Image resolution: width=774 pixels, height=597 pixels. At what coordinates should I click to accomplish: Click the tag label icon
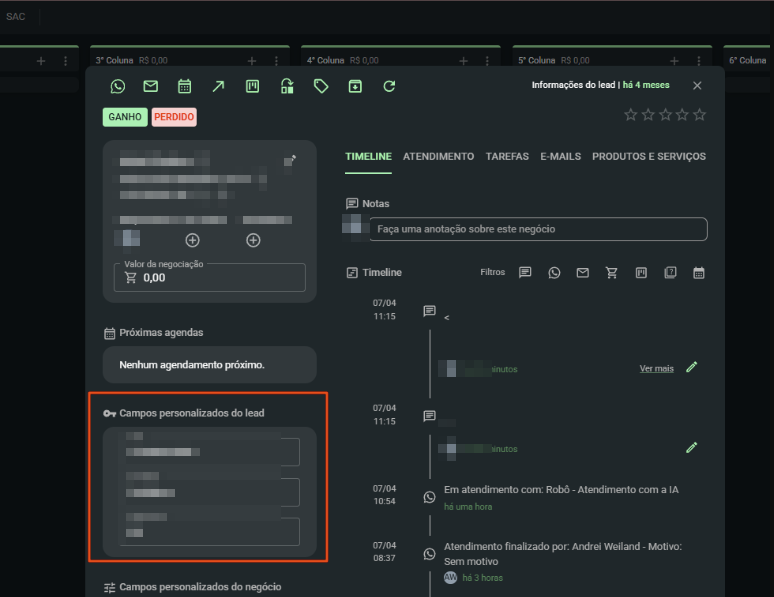(x=321, y=86)
